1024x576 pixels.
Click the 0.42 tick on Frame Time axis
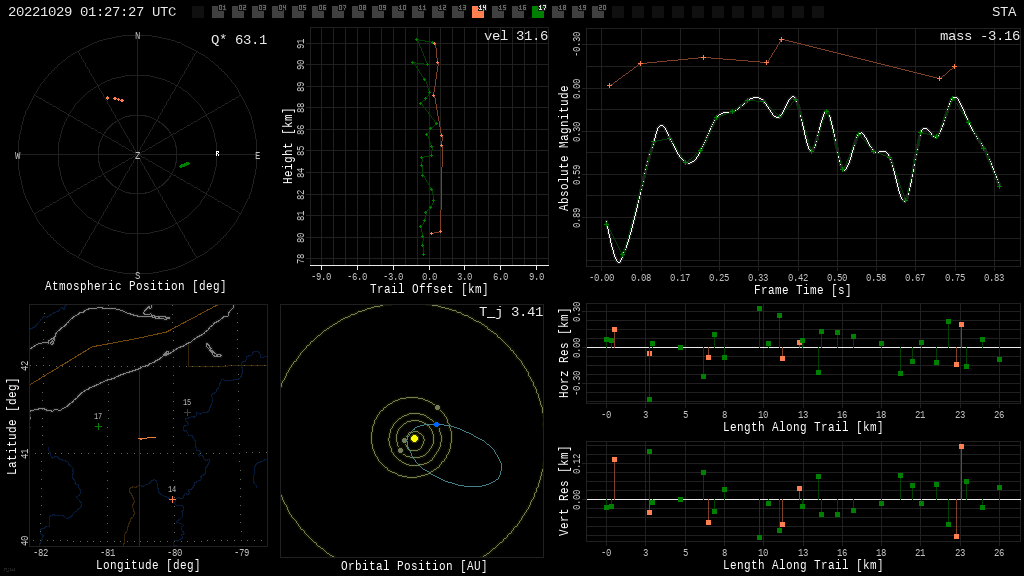pos(797,278)
